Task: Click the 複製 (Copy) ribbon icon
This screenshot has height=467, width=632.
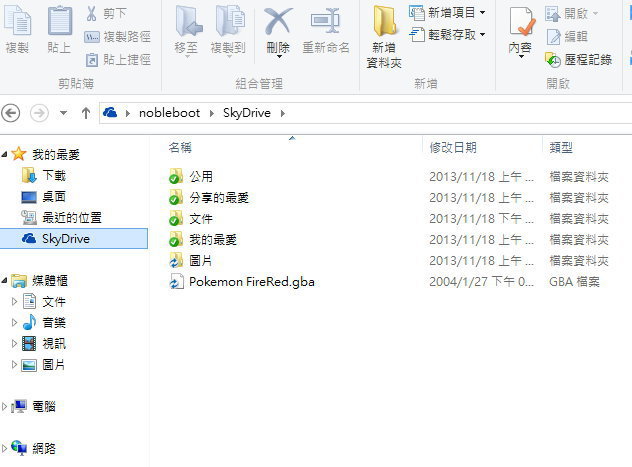Action: pos(17,20)
